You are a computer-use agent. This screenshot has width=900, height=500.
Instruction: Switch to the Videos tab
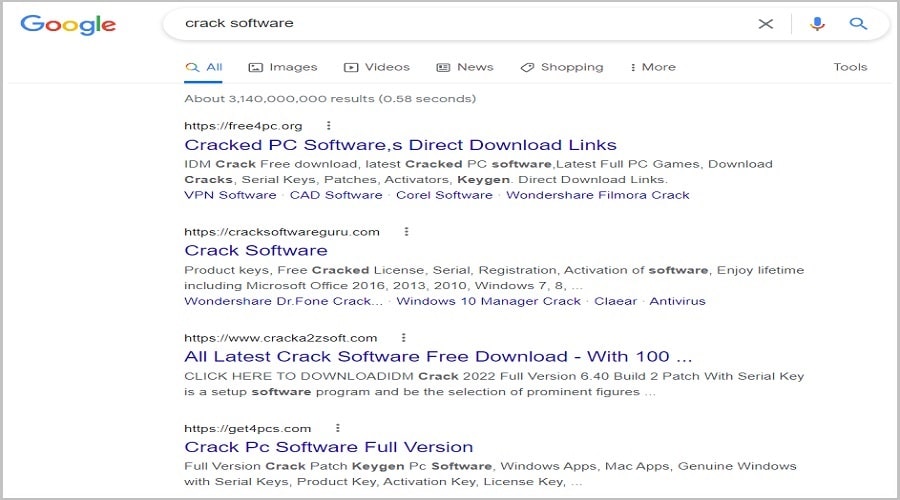(x=377, y=67)
